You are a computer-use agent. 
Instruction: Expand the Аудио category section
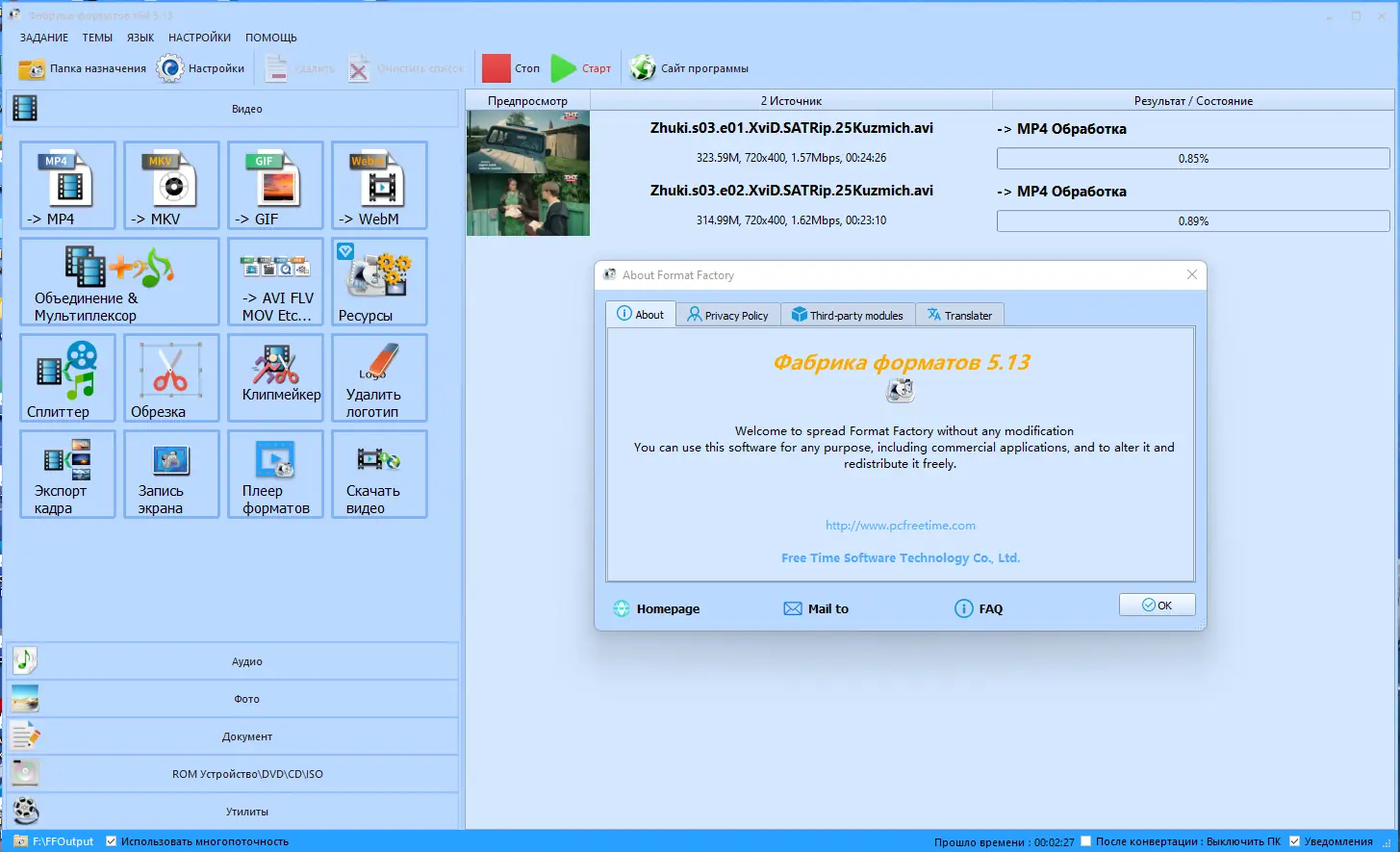point(246,660)
